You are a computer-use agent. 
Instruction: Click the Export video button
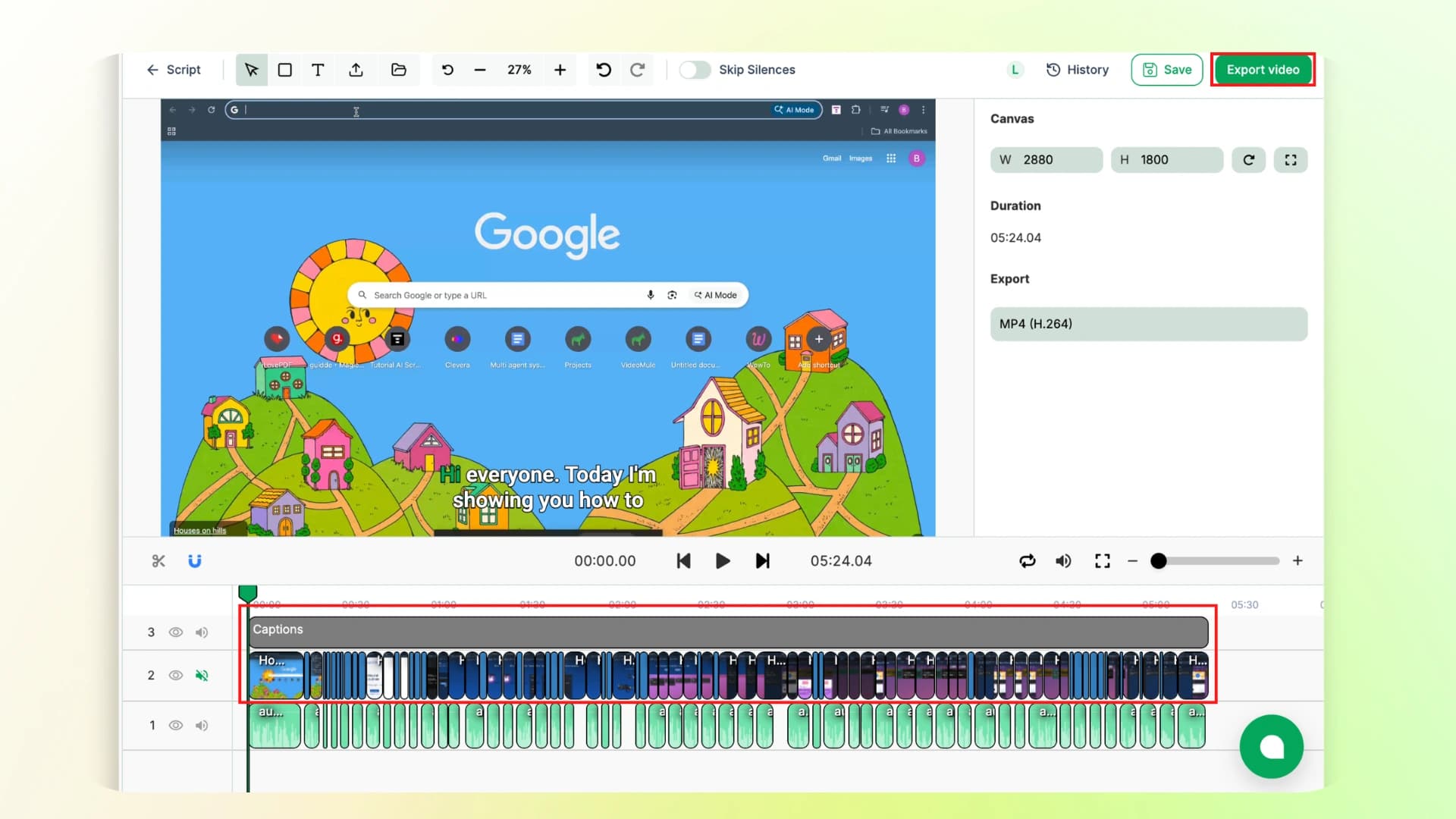1262,69
